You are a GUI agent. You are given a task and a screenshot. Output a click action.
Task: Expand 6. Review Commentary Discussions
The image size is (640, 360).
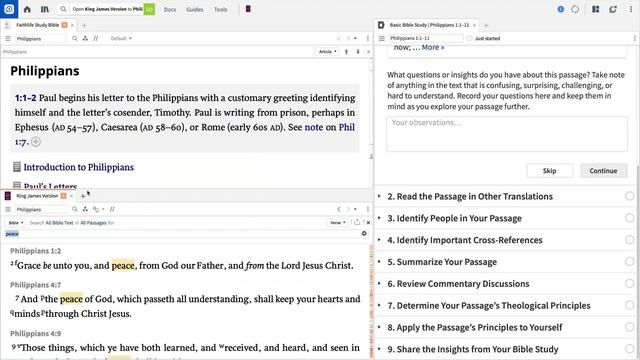click(458, 284)
